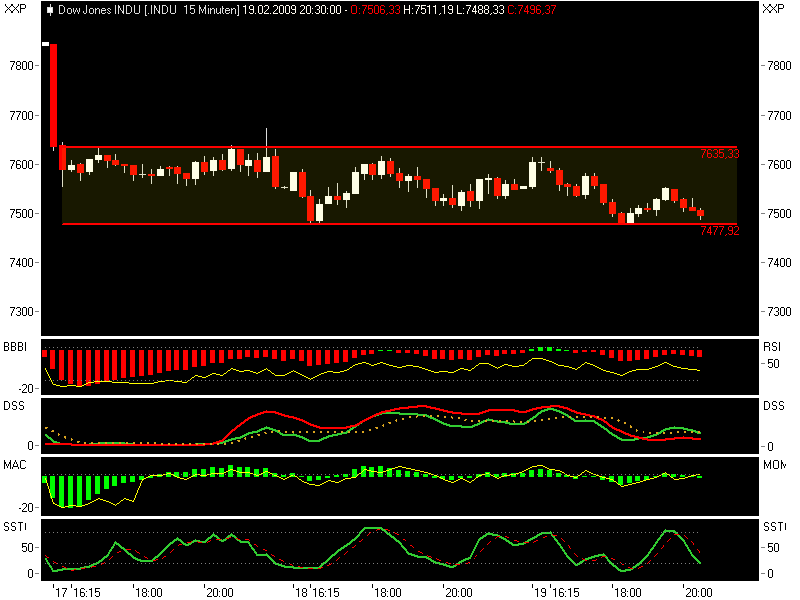Click the 18:00 marker following '17 16:15
This screenshot has width=800, height=600.
coord(148,592)
